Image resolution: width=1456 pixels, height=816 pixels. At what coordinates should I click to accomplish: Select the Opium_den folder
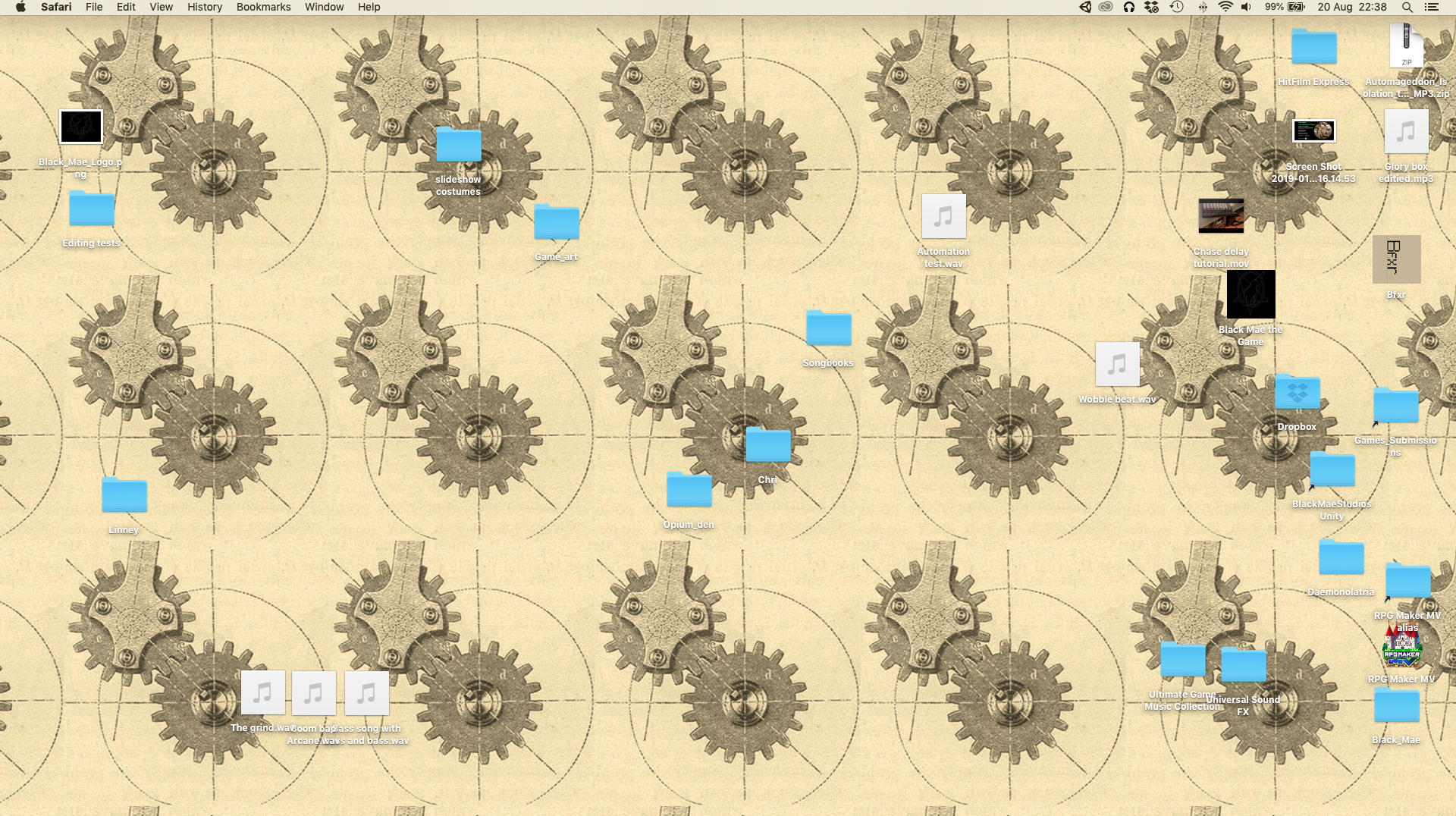tap(689, 490)
